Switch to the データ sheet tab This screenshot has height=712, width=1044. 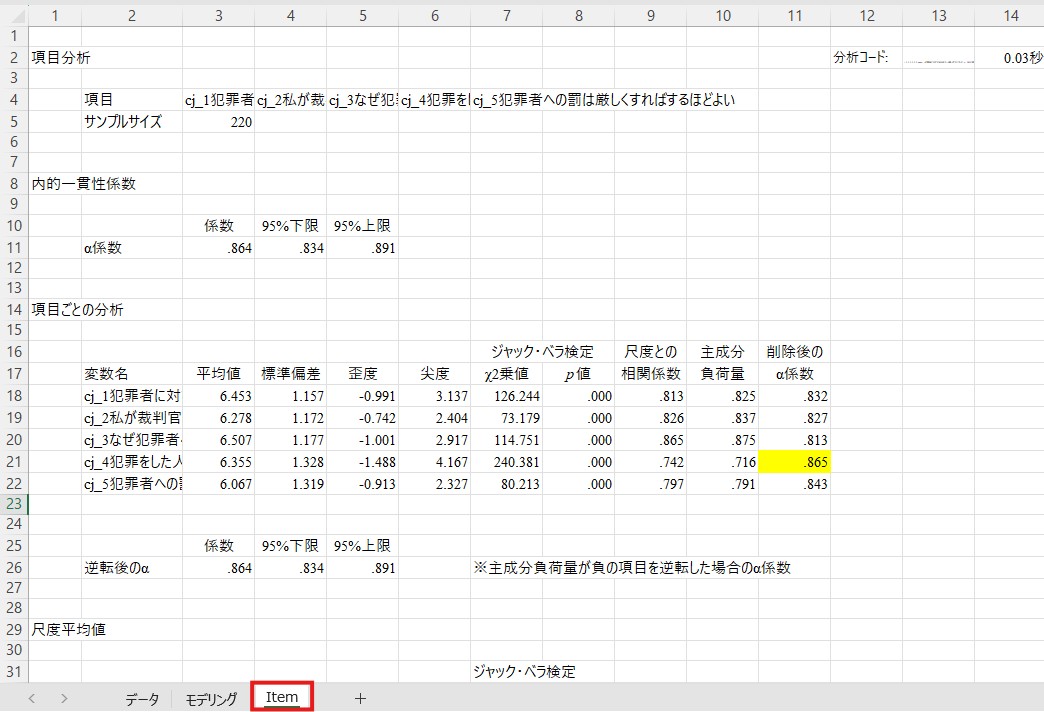(x=142, y=699)
